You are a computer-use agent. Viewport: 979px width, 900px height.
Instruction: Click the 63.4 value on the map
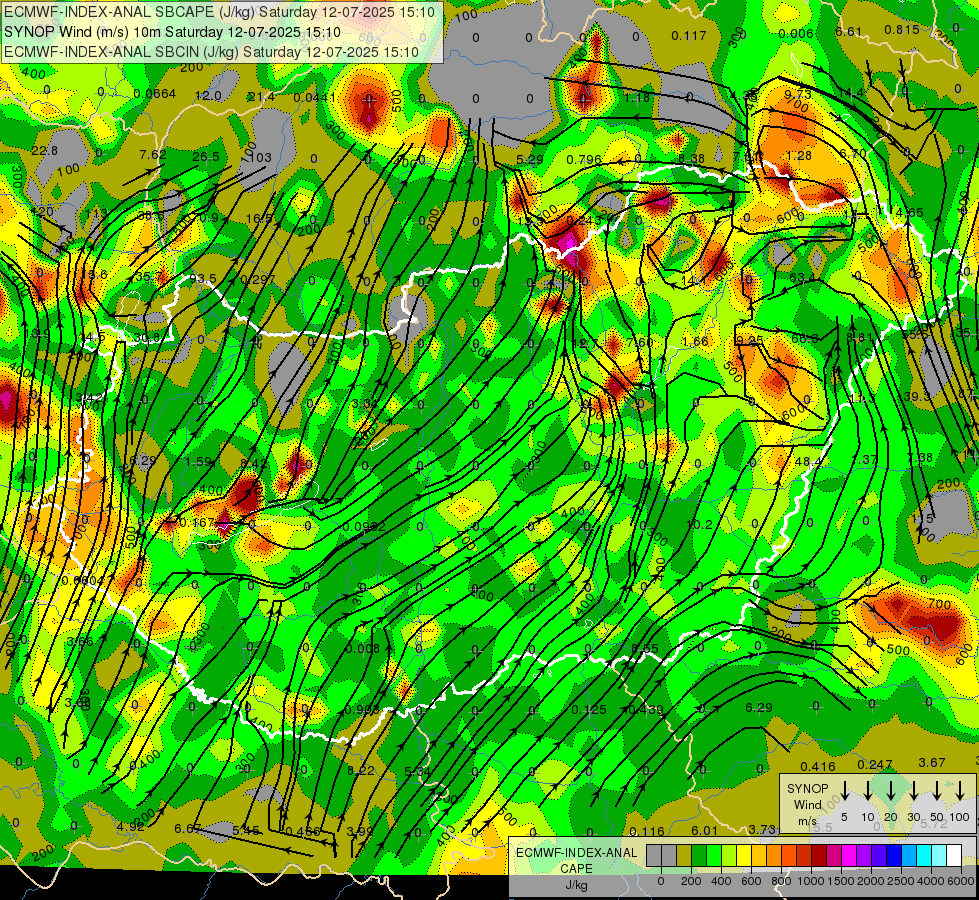point(803,277)
